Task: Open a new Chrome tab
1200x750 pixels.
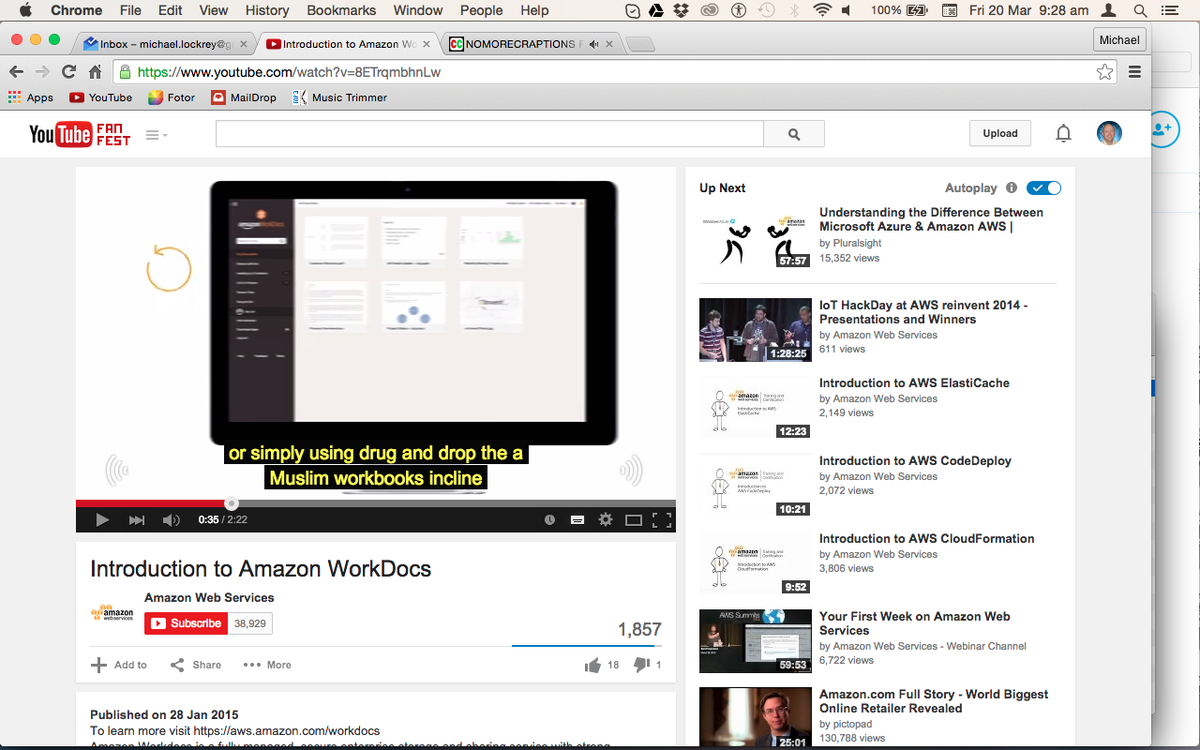Action: tap(639, 45)
